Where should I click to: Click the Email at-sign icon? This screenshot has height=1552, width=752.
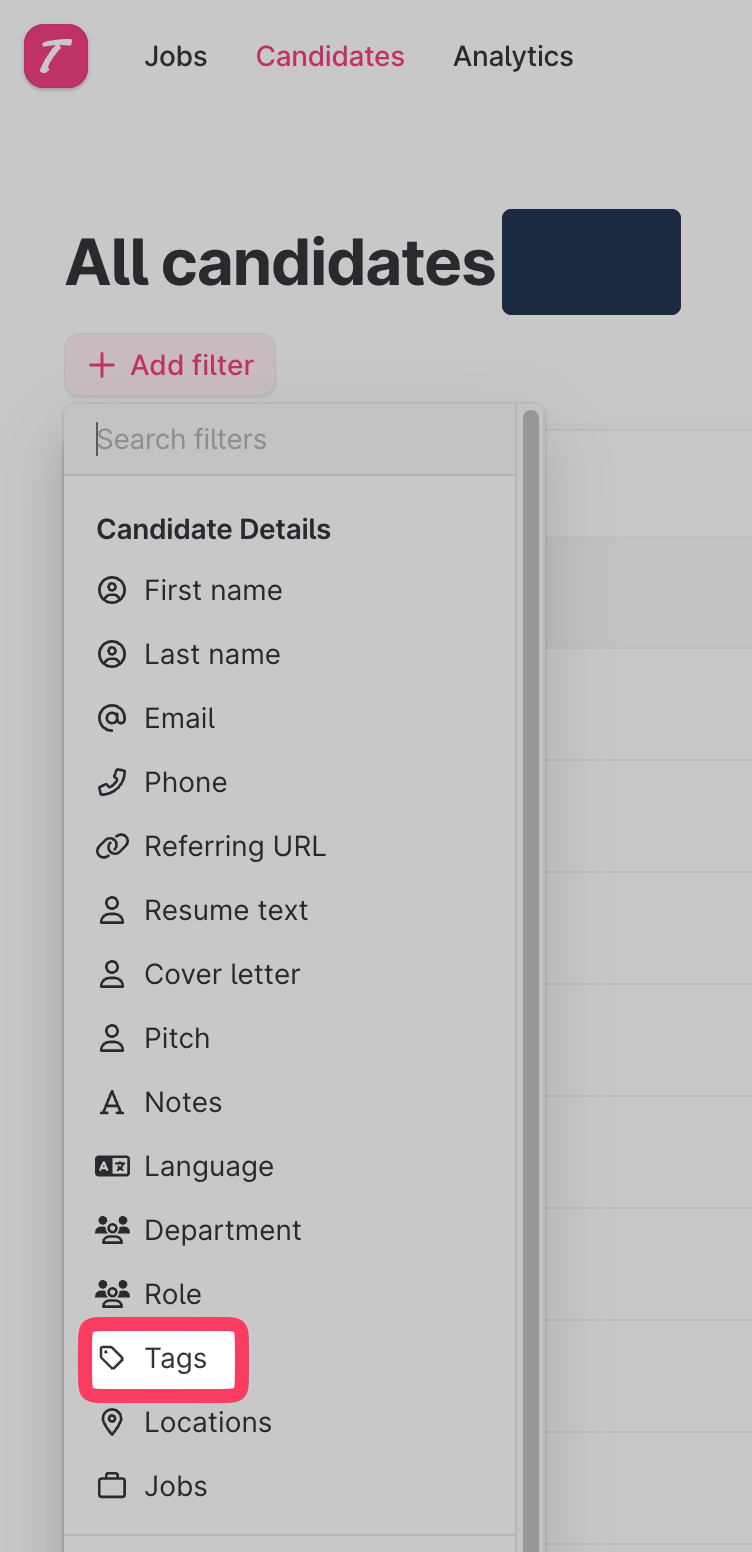[112, 718]
